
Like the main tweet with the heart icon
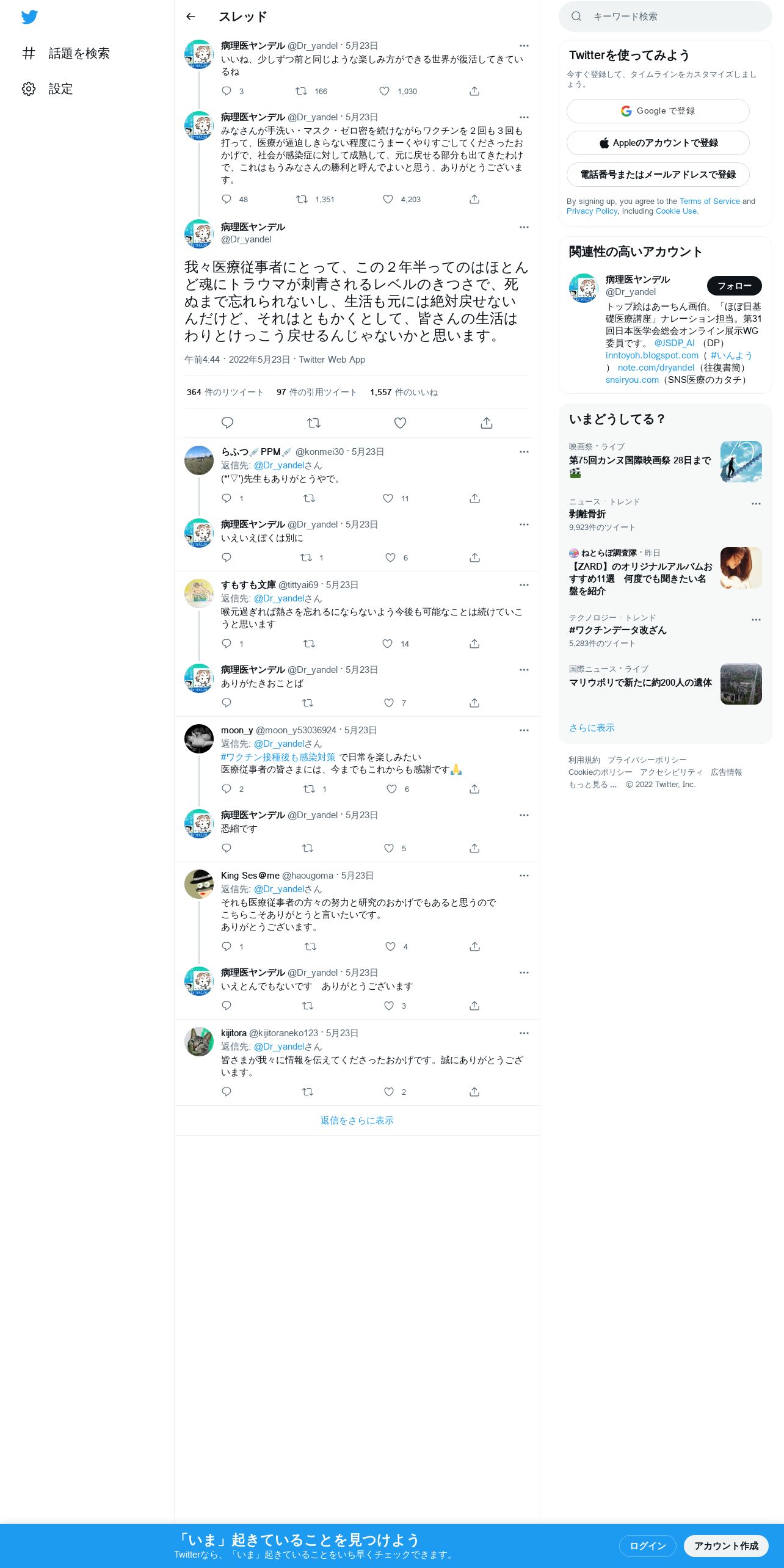coord(400,423)
